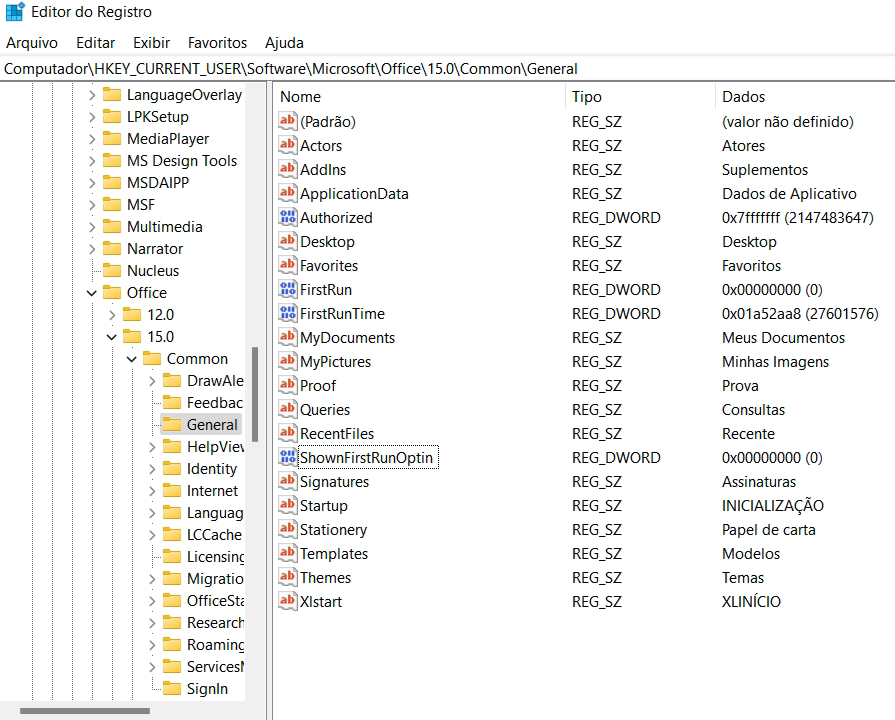
Task: Expand the MediaPlayer key
Action: [x=92, y=139]
